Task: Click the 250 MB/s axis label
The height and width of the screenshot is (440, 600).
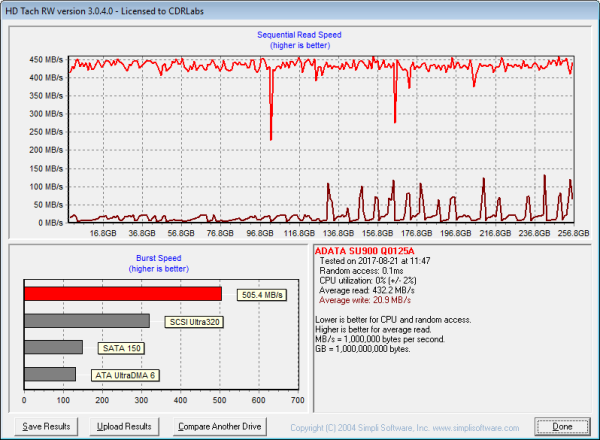Action: [46, 132]
